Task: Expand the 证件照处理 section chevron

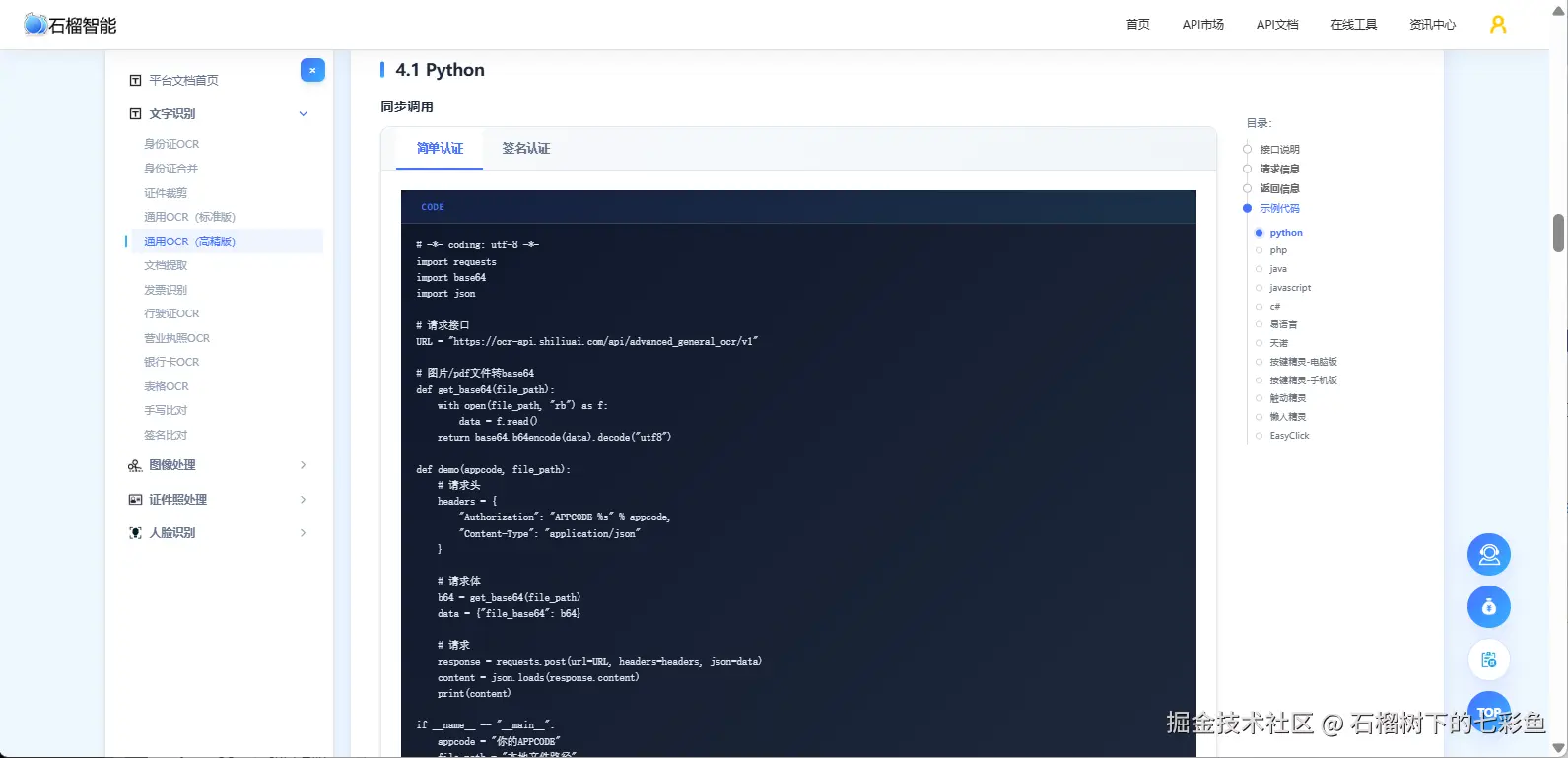Action: [x=304, y=500]
